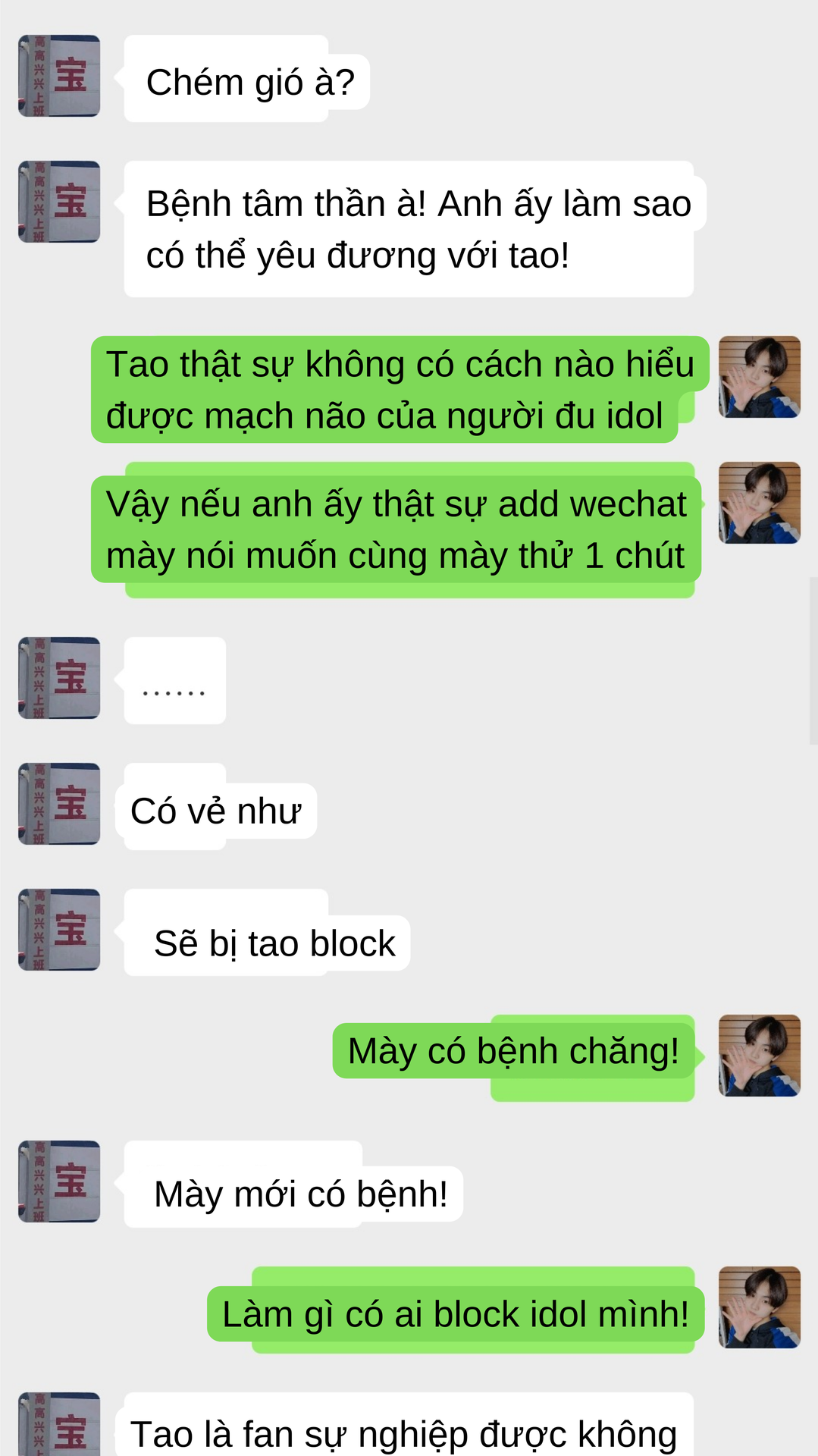Tap avatar beside "Có vẻ như" message

tap(59, 804)
